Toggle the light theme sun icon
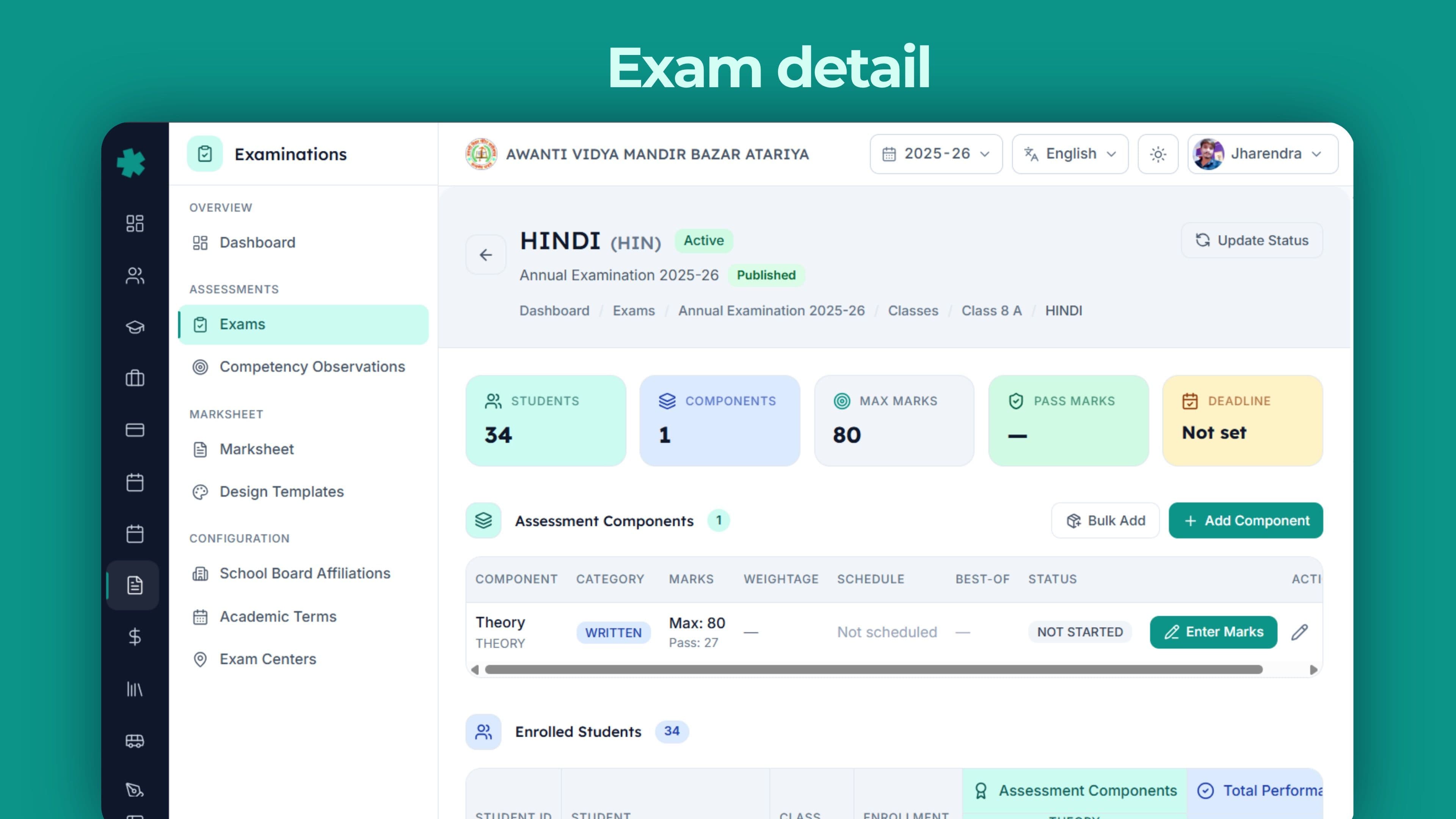1456x819 pixels. pyautogui.click(x=1158, y=154)
